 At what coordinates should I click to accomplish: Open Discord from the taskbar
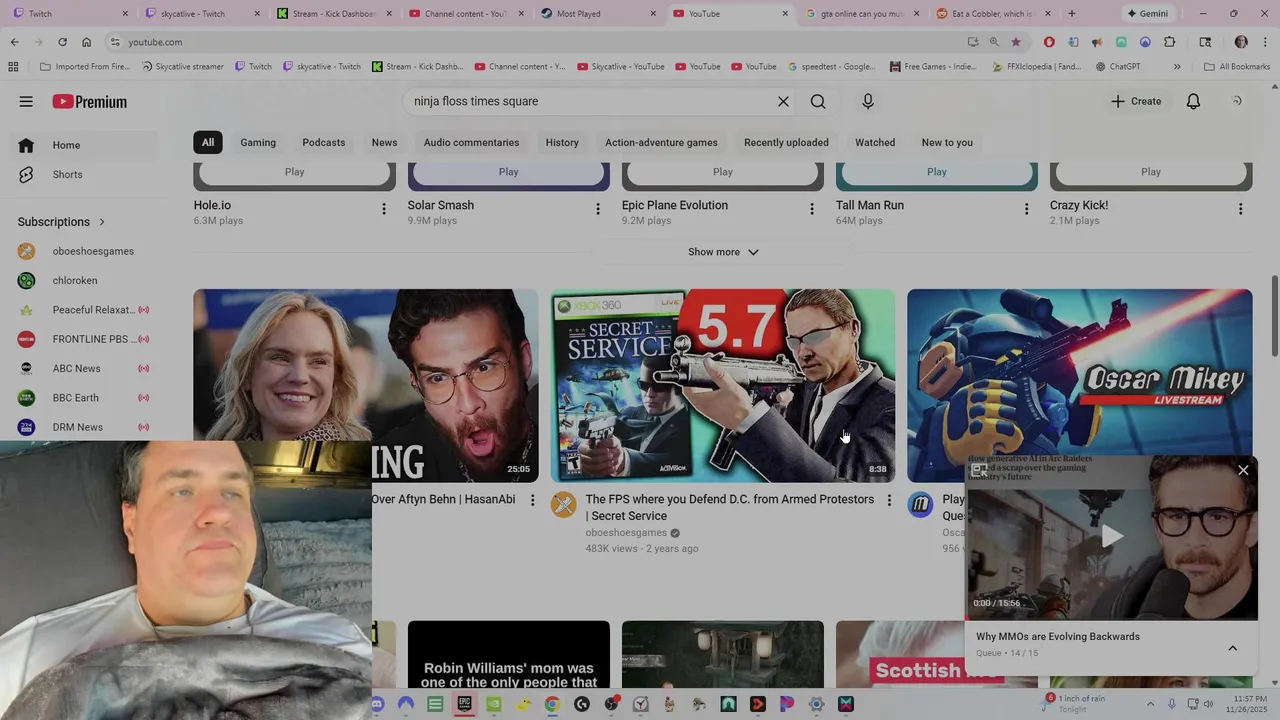point(377,704)
